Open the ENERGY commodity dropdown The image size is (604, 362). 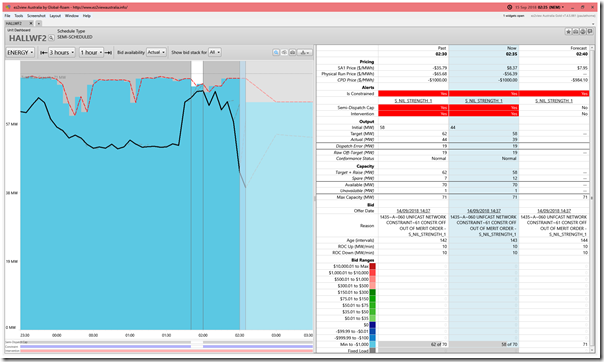click(x=20, y=52)
